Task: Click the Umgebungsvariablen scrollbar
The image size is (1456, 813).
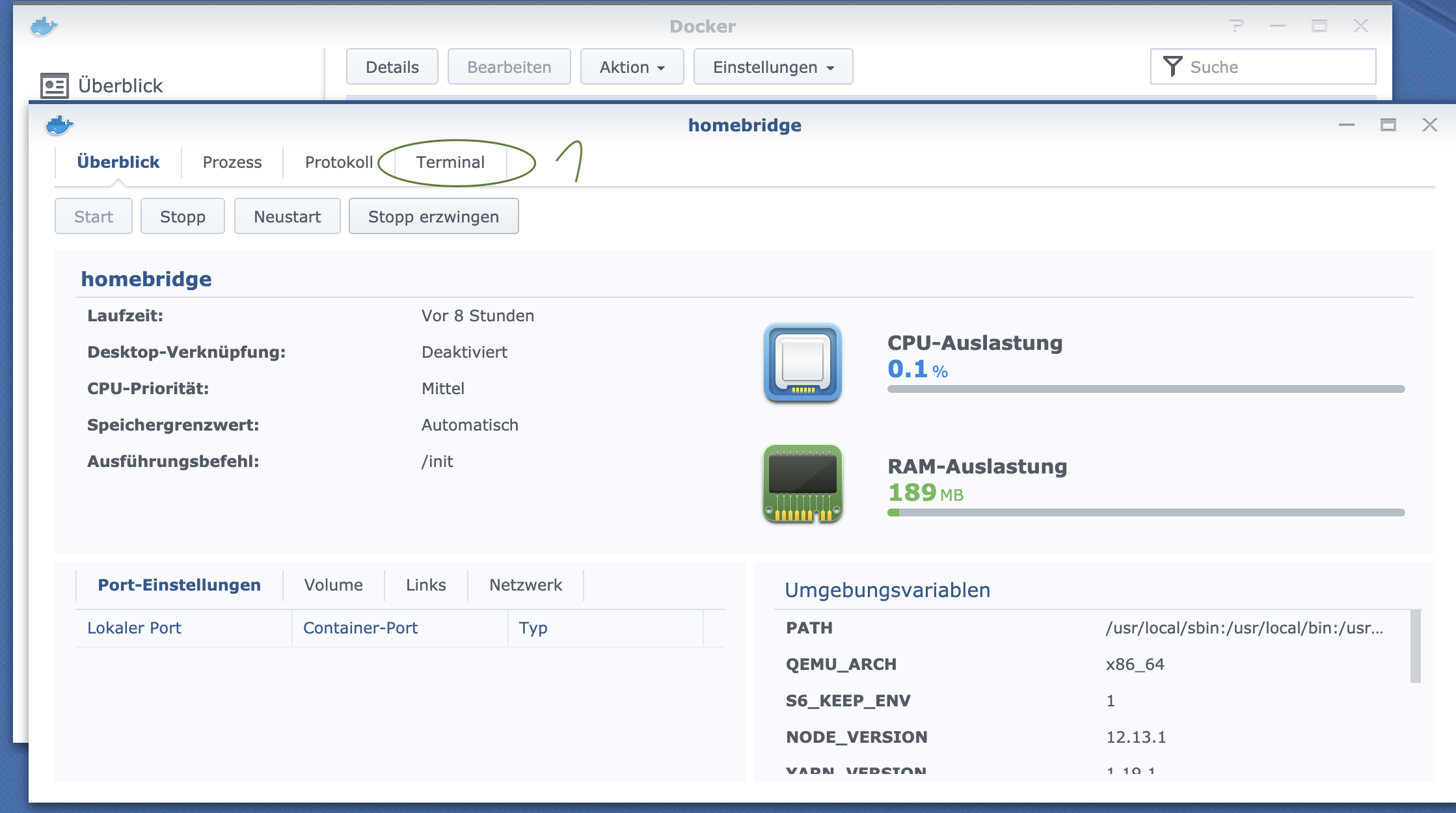Action: click(x=1416, y=646)
